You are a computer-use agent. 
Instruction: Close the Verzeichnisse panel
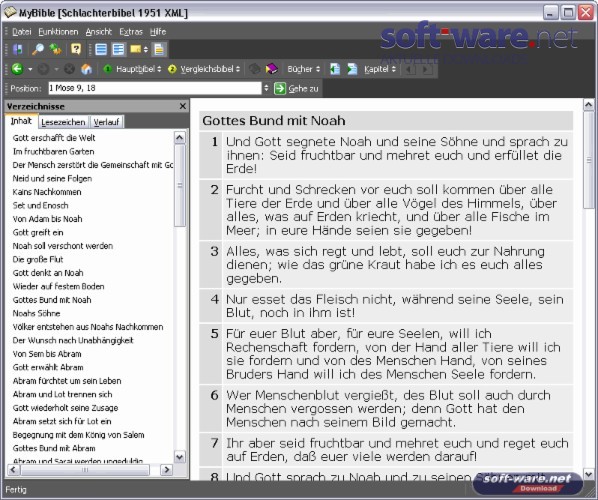pos(183,106)
